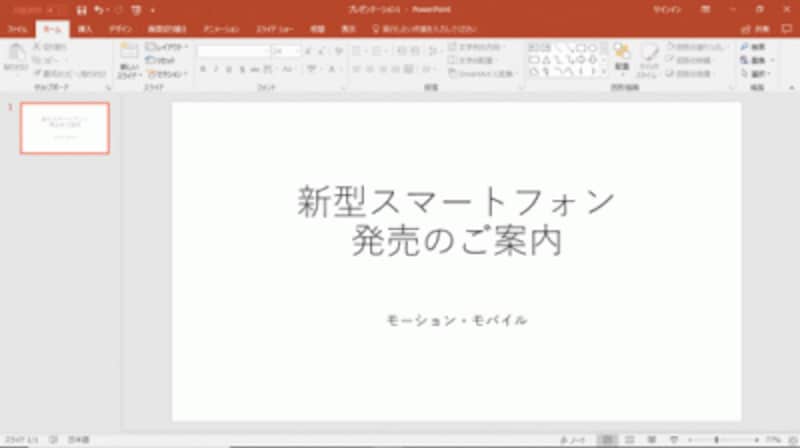Switch to the デザイン ribbon tab
Screen dimensions: 800x448
(x=120, y=29)
